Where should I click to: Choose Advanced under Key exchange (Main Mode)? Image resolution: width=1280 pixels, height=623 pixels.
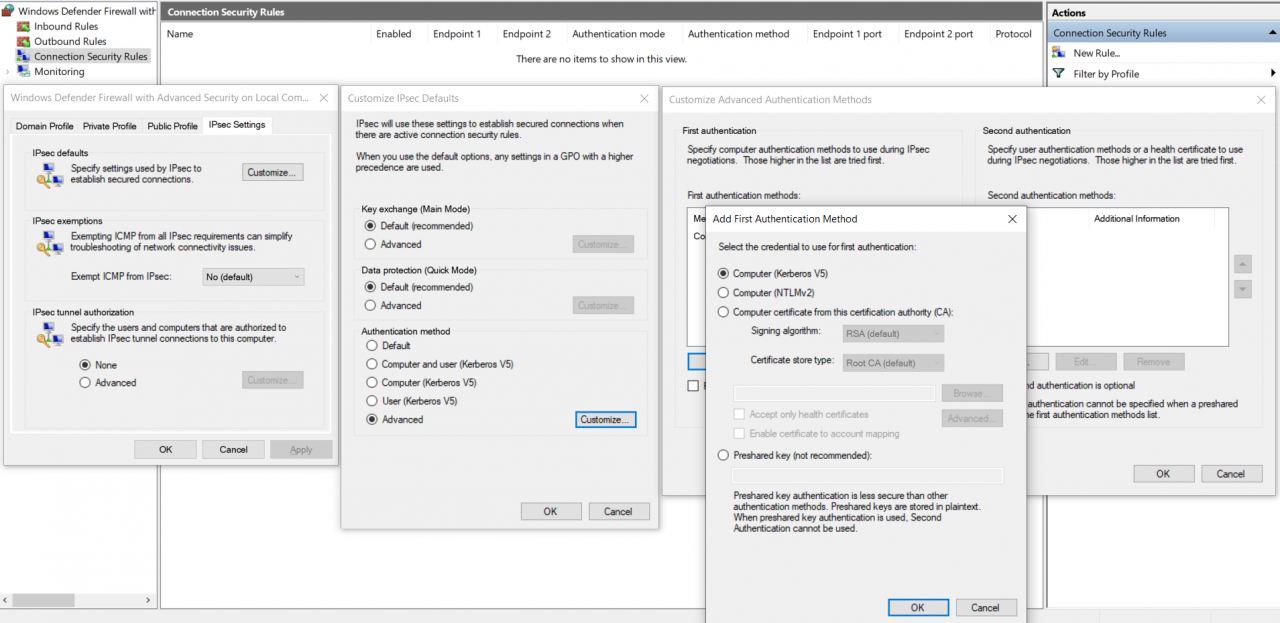click(371, 244)
